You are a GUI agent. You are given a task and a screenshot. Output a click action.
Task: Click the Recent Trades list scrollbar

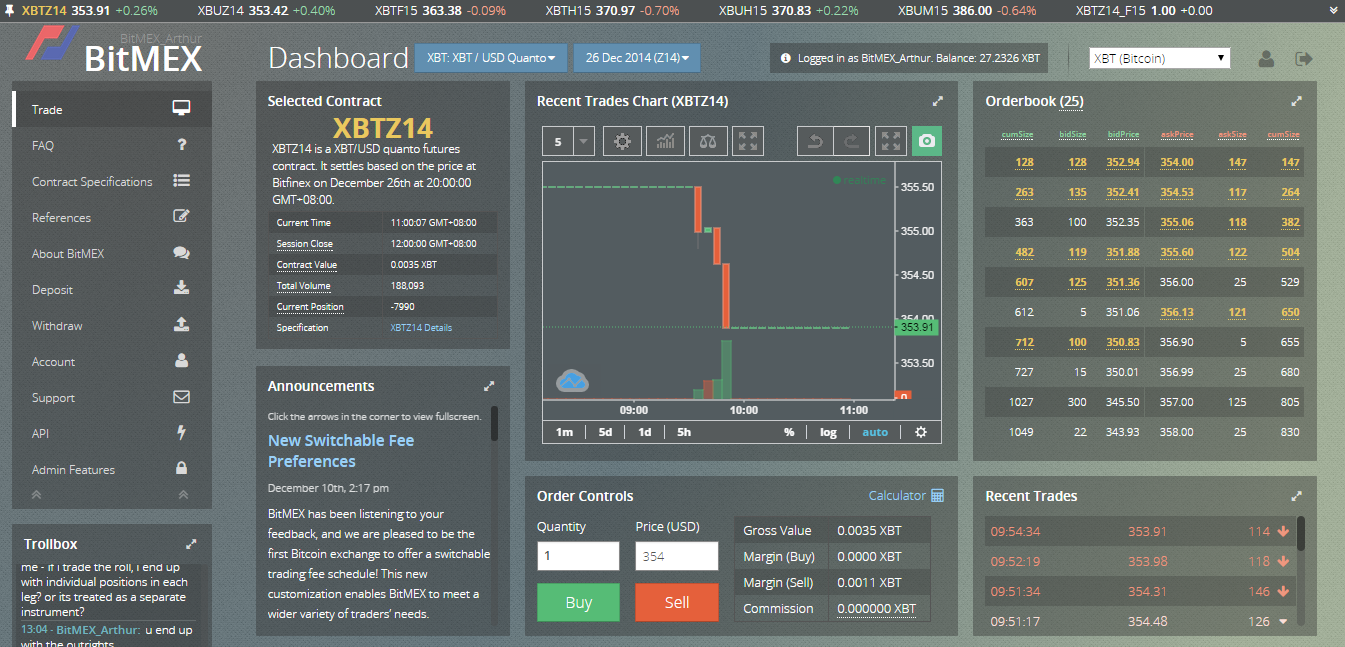pyautogui.click(x=1301, y=533)
